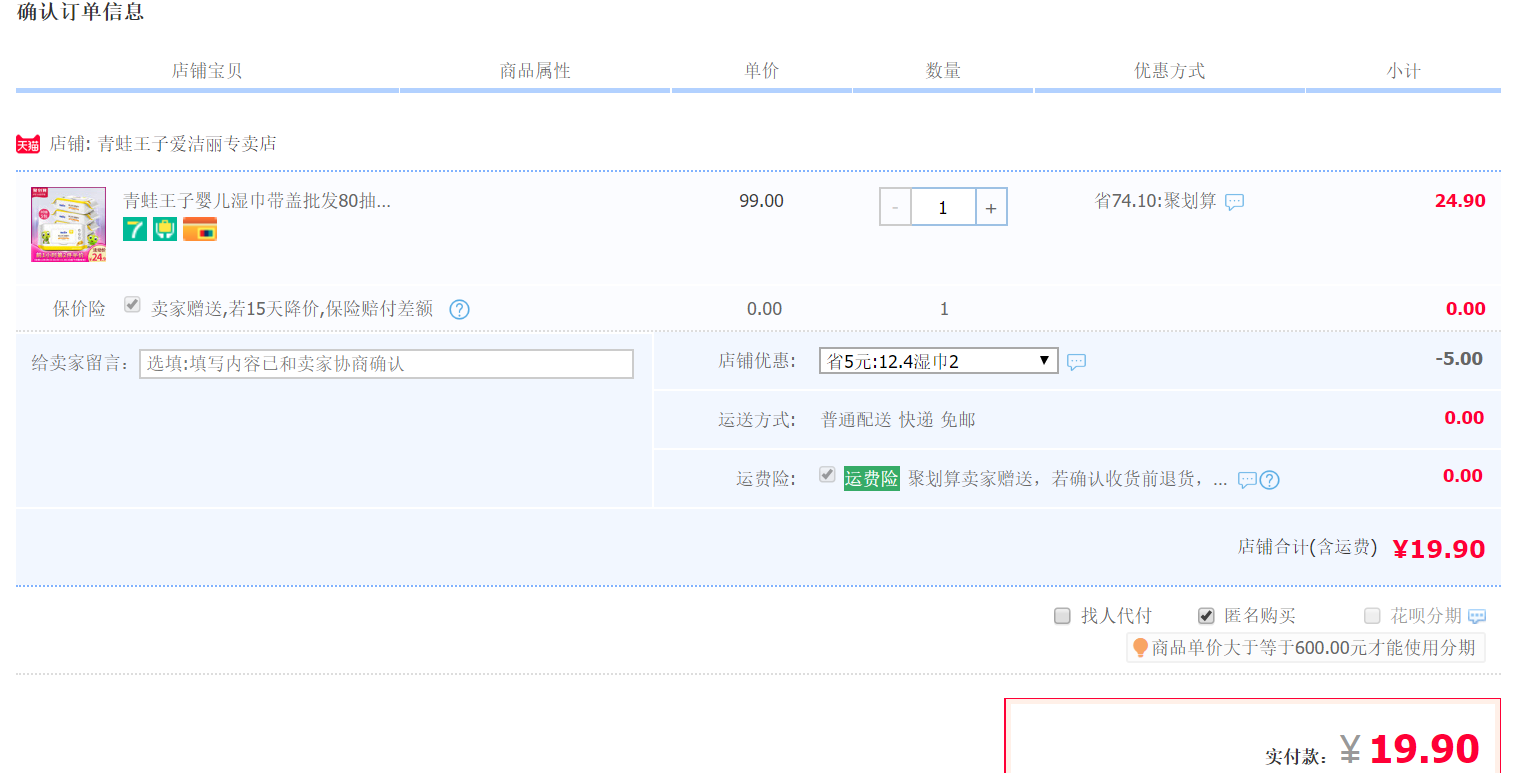Image resolution: width=1536 pixels, height=773 pixels.
Task: Toggle the 保价险 checkbox
Action: (132, 304)
